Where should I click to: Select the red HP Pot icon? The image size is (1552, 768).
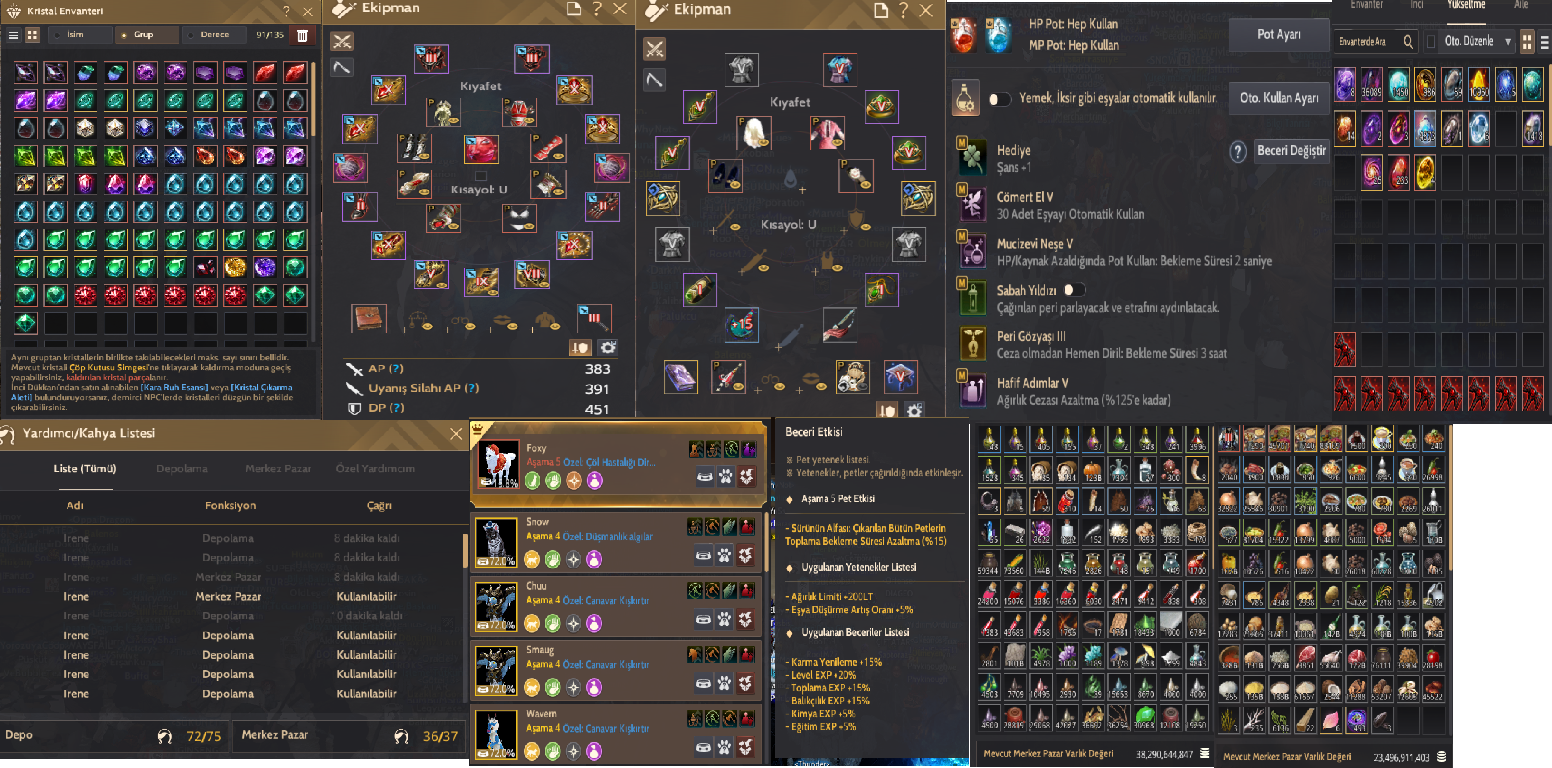[965, 35]
